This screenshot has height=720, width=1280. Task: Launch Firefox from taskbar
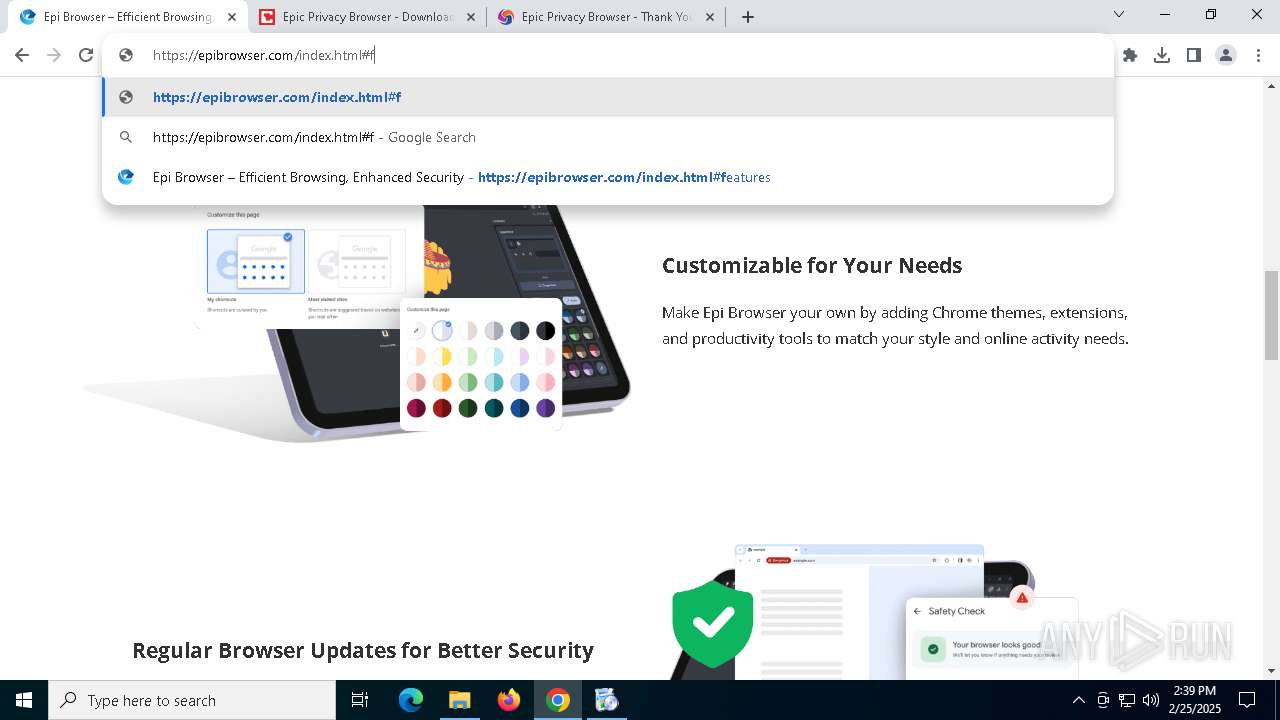point(509,700)
